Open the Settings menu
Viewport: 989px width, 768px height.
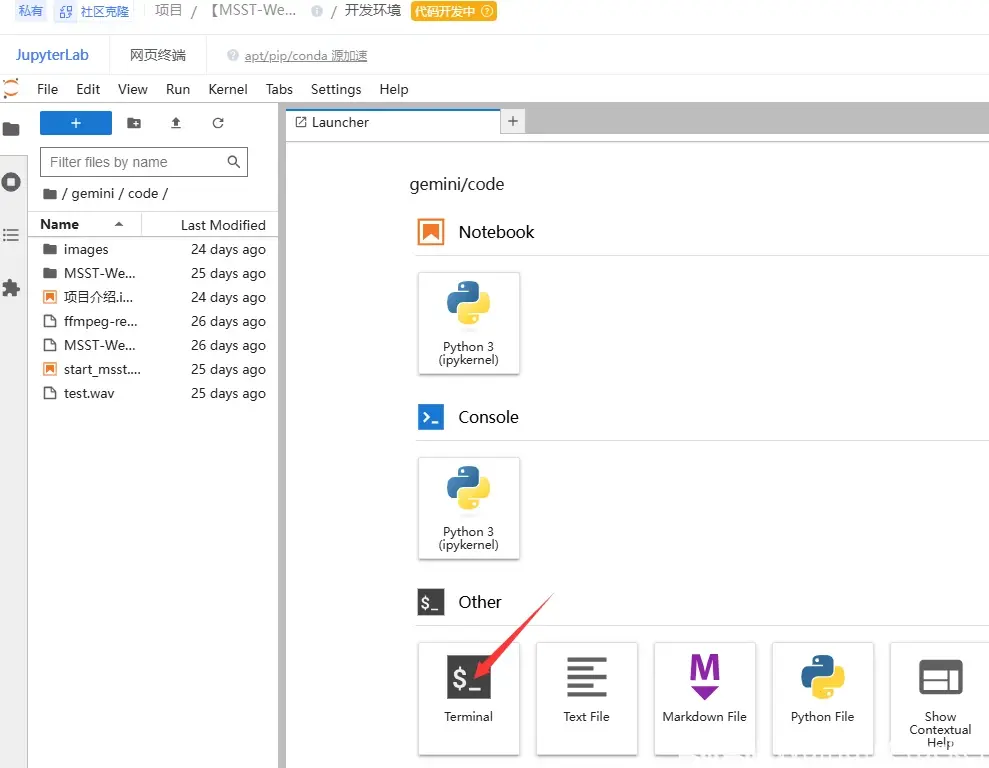click(336, 90)
